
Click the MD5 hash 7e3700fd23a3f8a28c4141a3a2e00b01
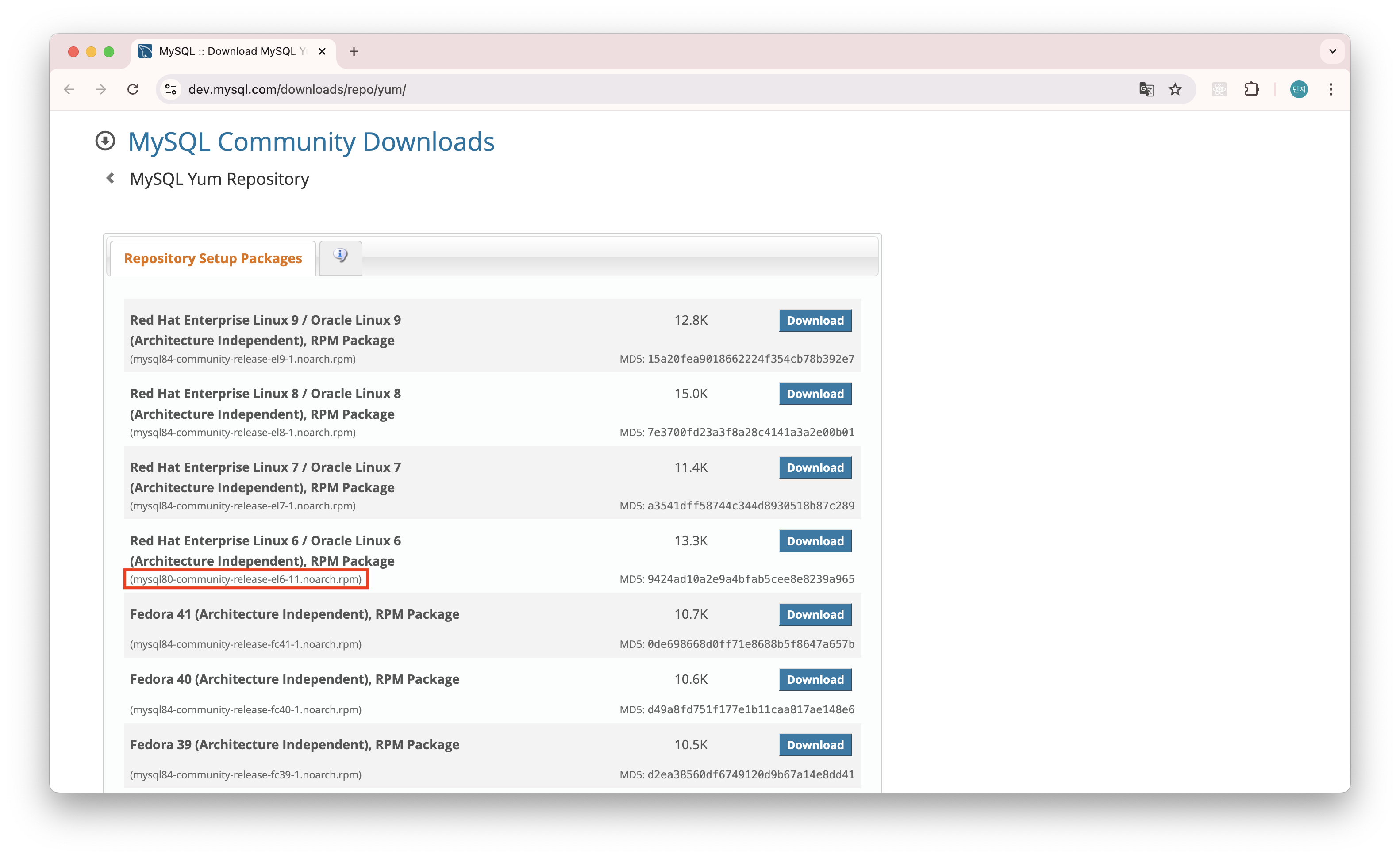[x=751, y=432]
